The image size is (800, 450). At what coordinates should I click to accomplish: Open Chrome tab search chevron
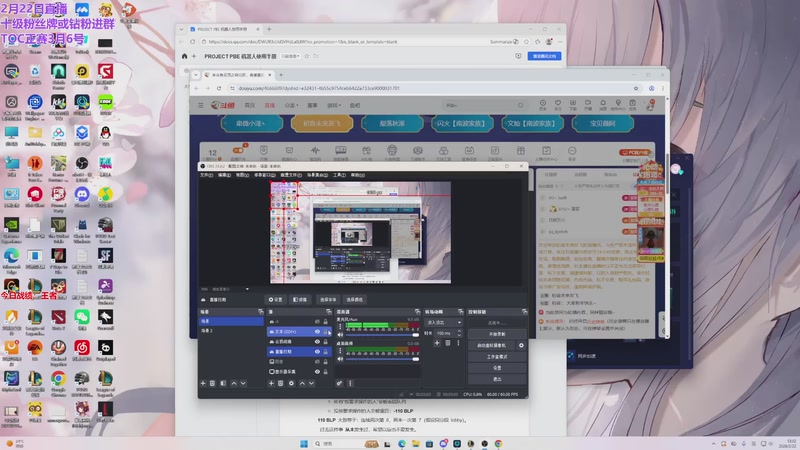196,74
